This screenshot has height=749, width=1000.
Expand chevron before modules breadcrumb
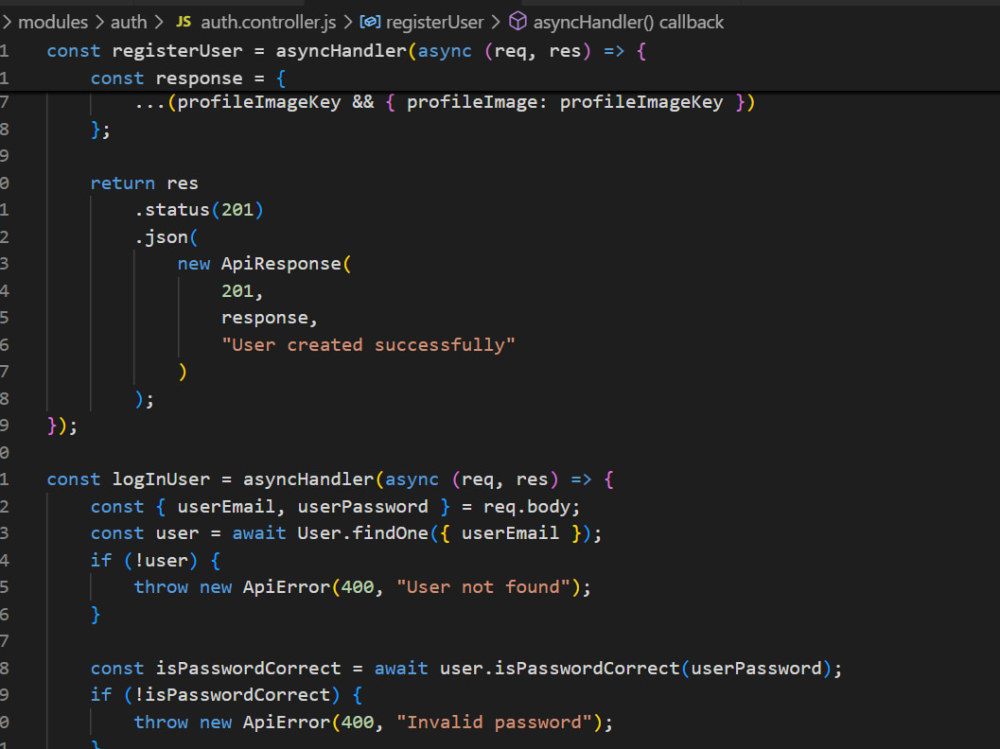[7, 22]
